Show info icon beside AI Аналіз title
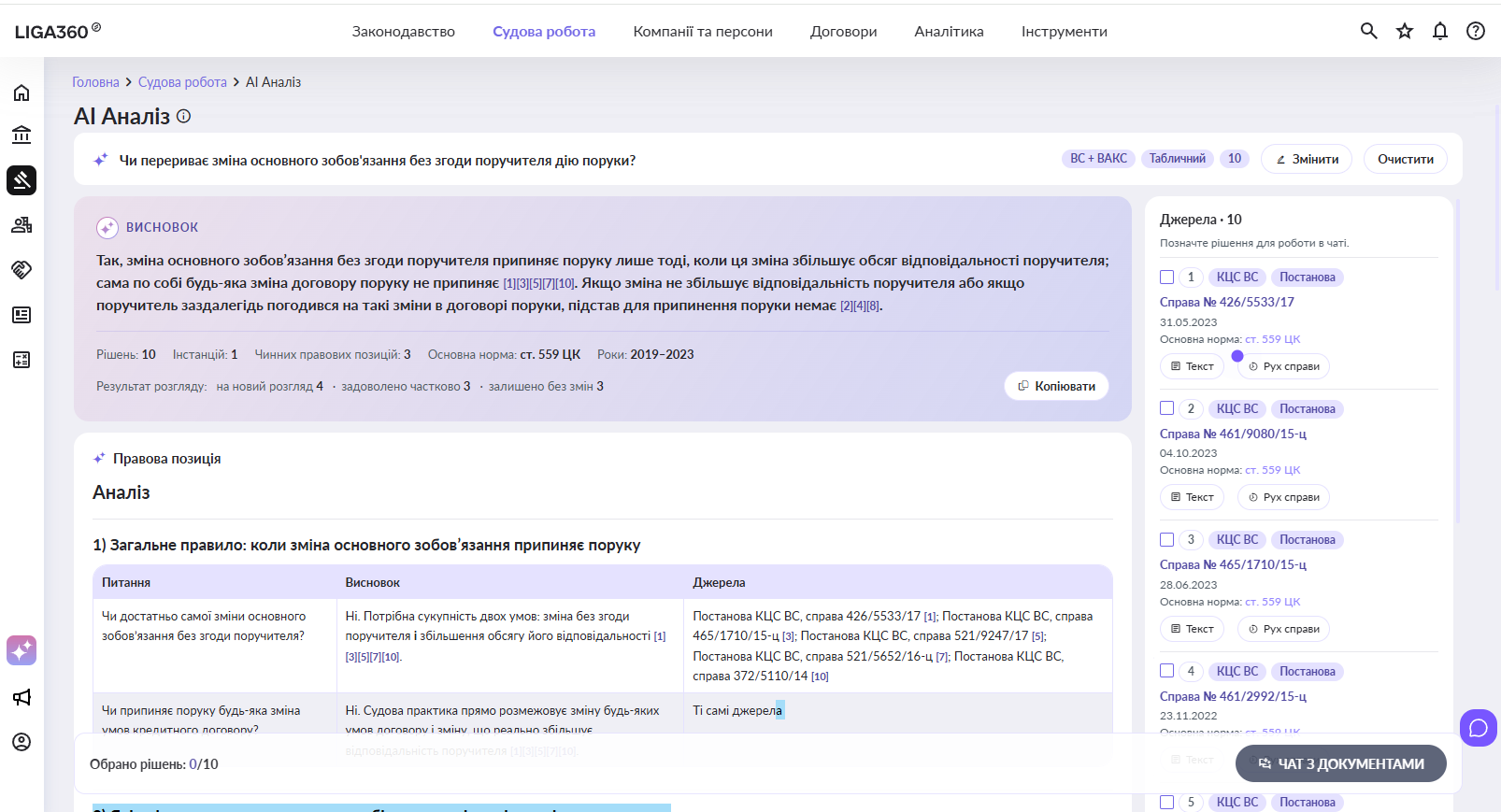 (184, 116)
